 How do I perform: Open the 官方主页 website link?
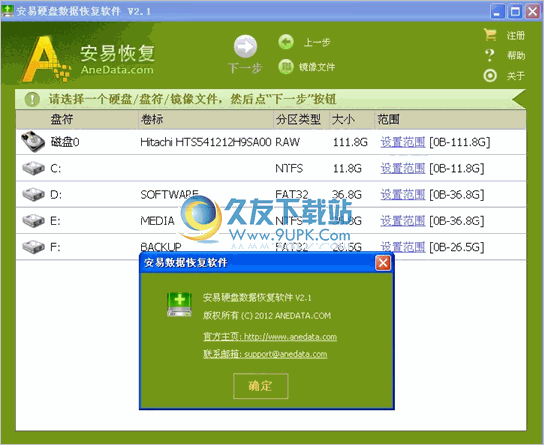(270, 337)
